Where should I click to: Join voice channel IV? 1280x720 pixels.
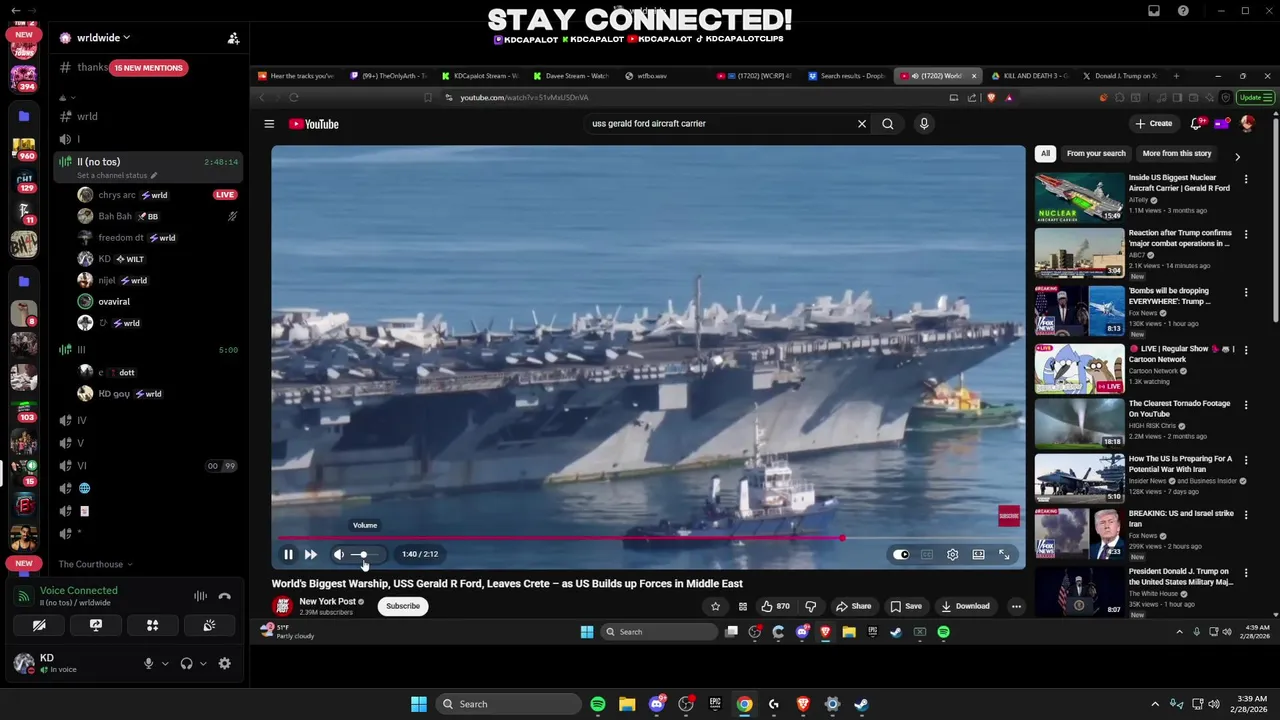[x=150, y=421]
